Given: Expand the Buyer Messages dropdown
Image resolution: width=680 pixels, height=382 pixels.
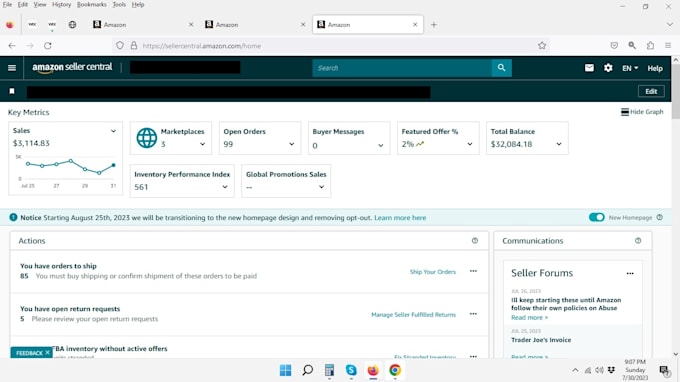Looking at the screenshot, I should [x=381, y=146].
